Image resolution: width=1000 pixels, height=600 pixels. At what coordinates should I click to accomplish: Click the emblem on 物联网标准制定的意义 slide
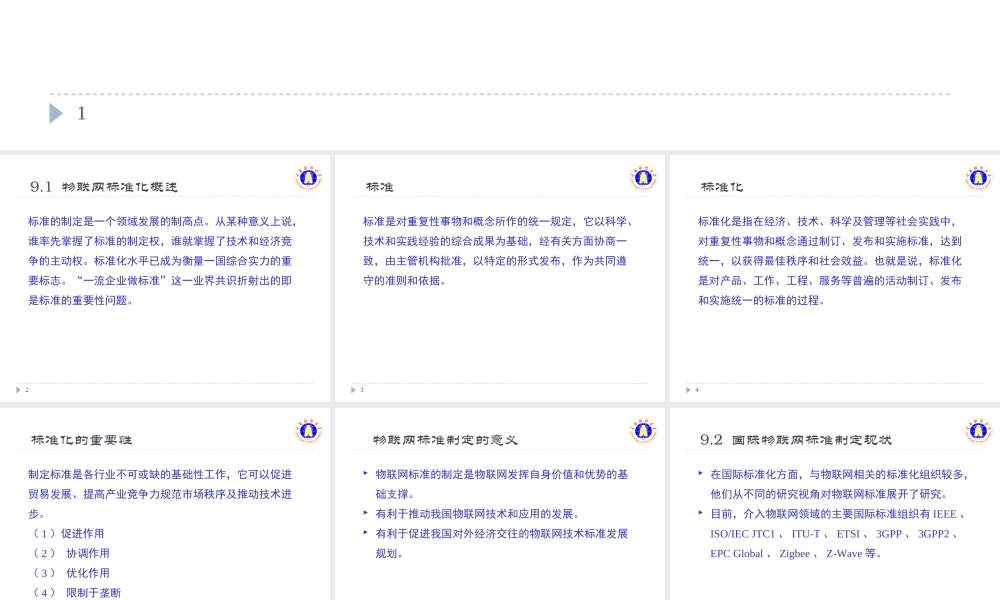pyautogui.click(x=643, y=431)
